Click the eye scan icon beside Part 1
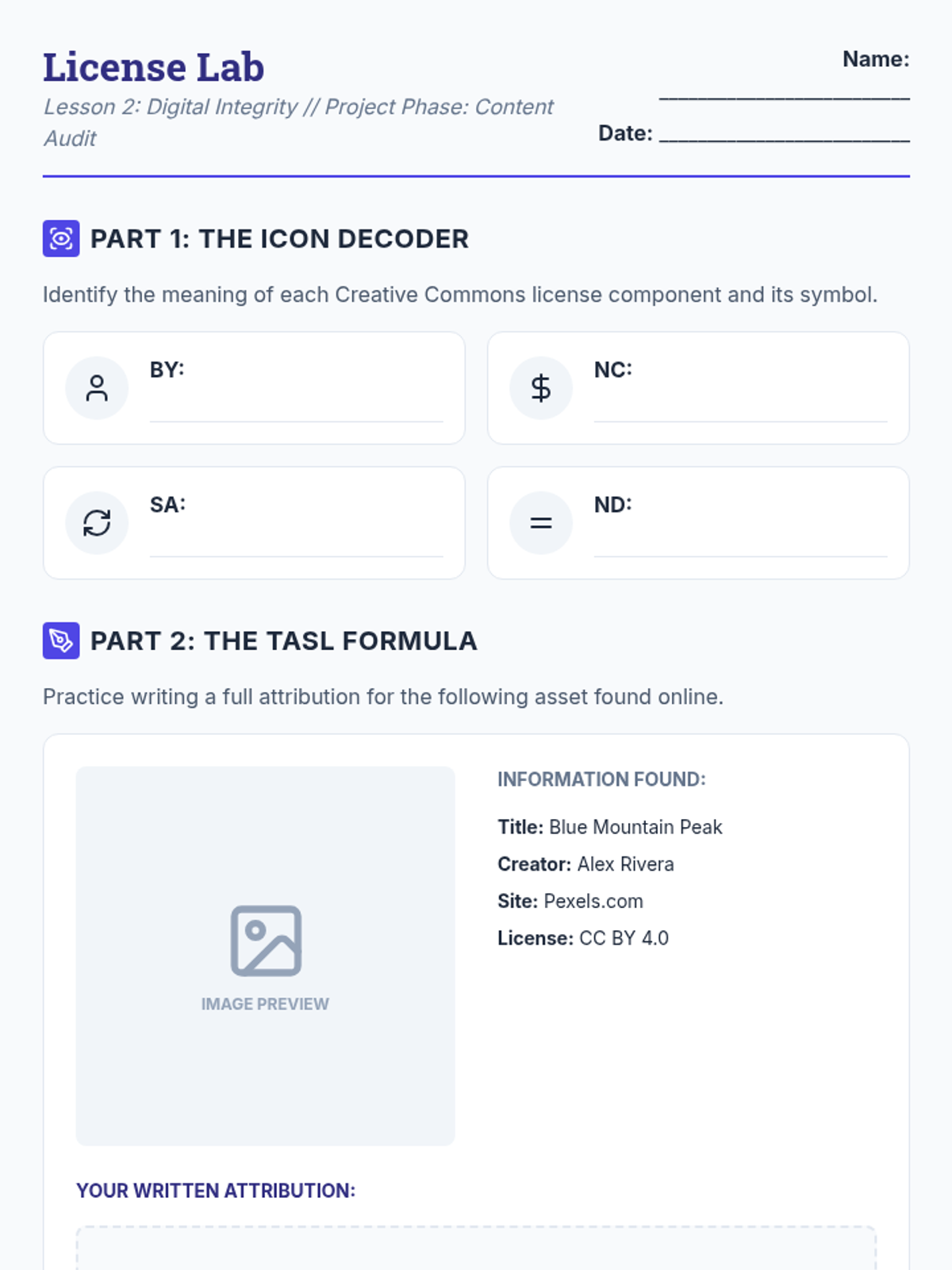952x1270 pixels. click(x=61, y=239)
